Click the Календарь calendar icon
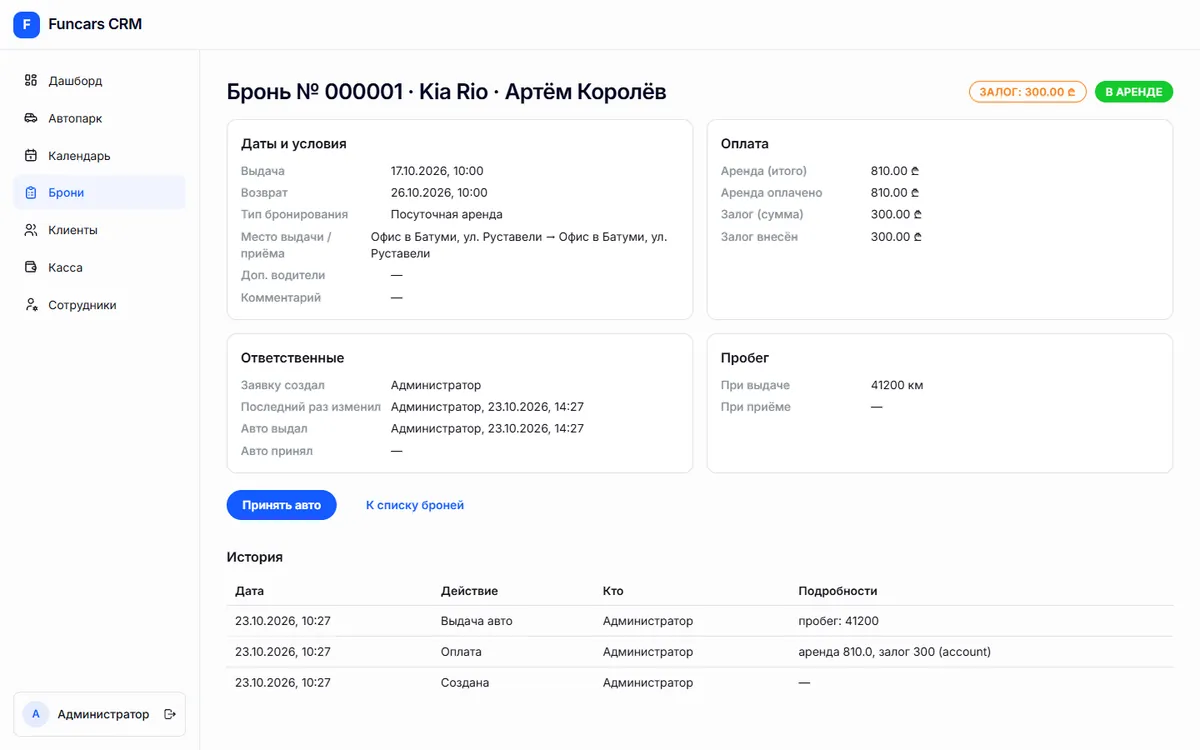Viewport: 1200px width, 750px height. point(31,156)
